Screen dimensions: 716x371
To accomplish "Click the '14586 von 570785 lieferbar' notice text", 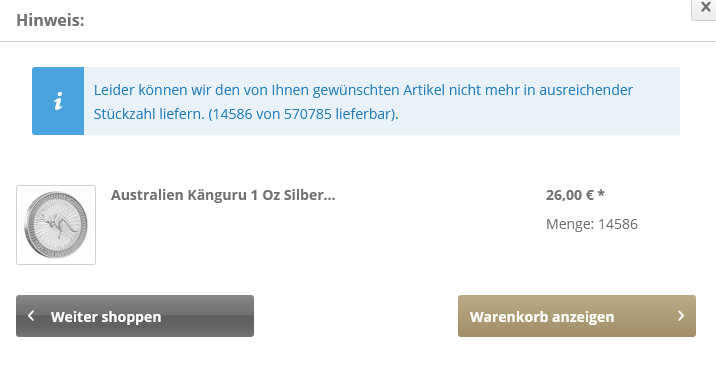I will click(x=303, y=114).
